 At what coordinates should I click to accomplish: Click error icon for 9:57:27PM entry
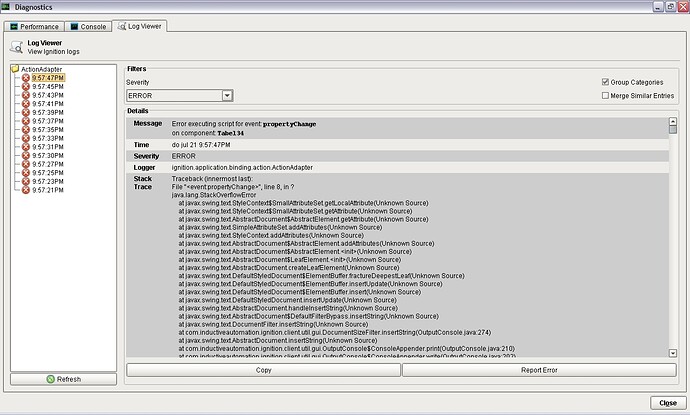(26, 164)
